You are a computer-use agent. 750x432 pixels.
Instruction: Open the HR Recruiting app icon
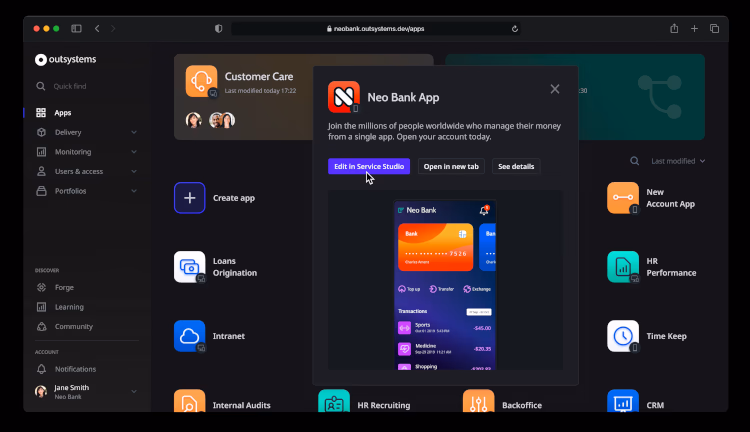334,401
